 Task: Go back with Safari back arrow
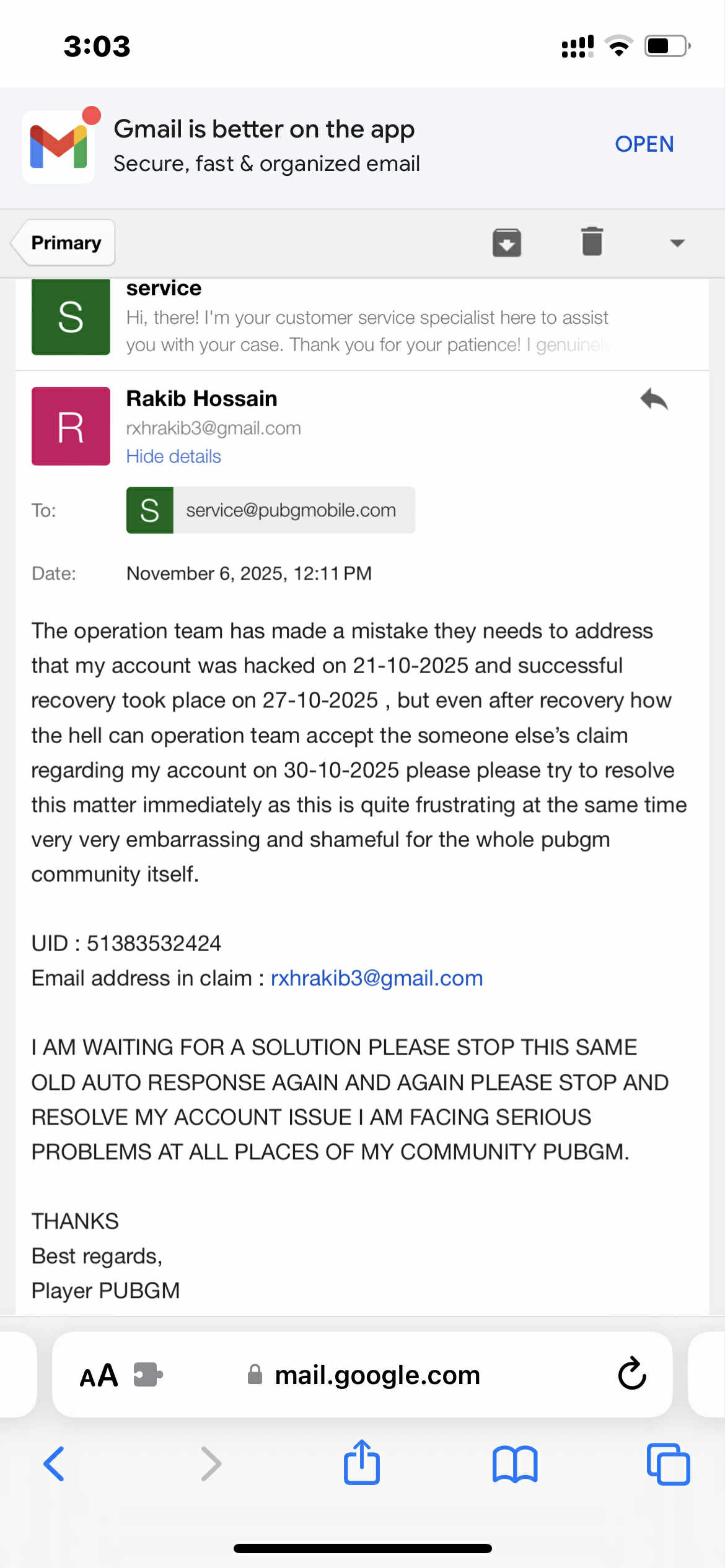point(54,1464)
